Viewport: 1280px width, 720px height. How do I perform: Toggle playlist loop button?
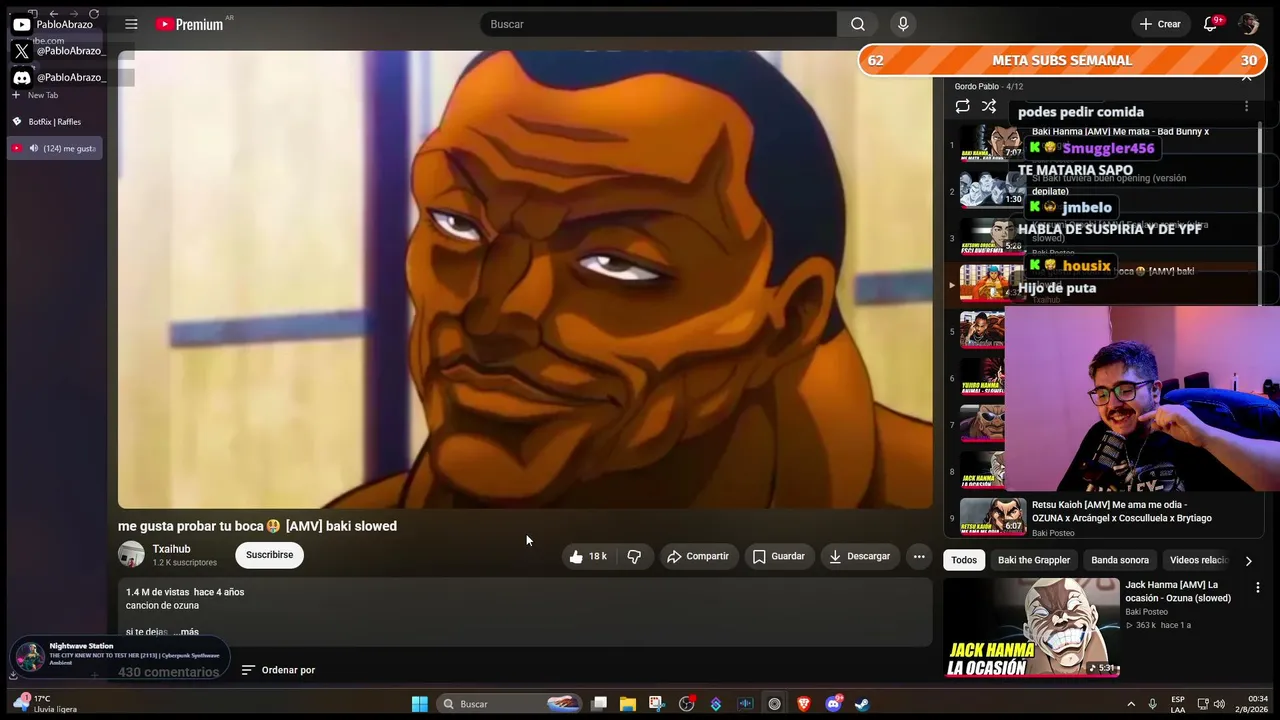[962, 106]
